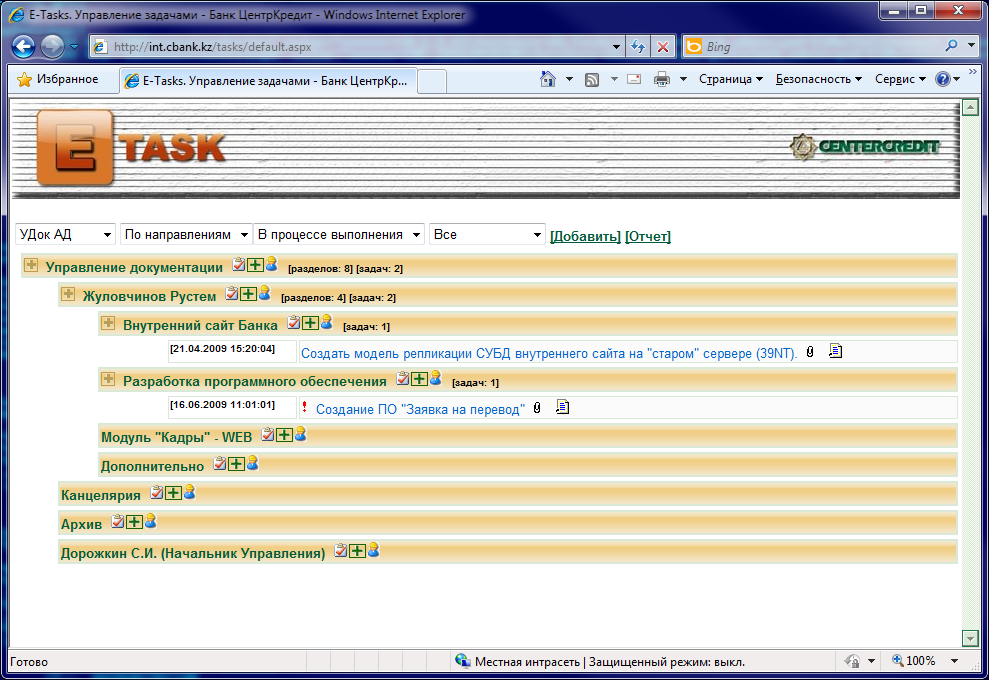Click clipboard-check icon beside Канцелярия
The width and height of the screenshot is (989, 680).
(x=156, y=493)
